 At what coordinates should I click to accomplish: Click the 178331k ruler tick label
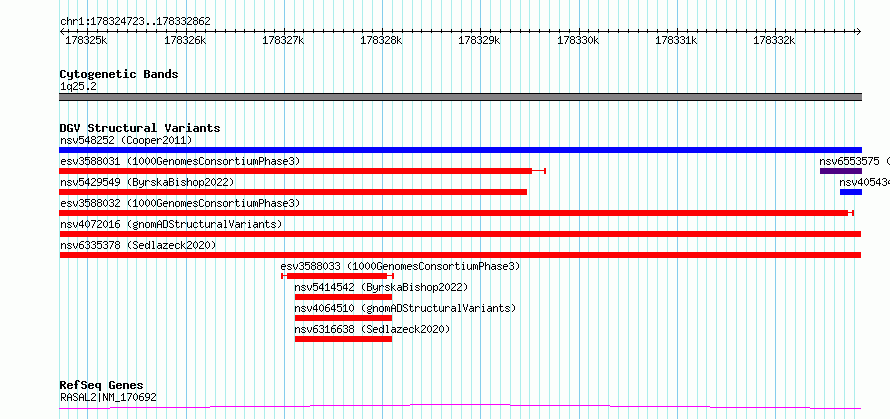click(676, 40)
